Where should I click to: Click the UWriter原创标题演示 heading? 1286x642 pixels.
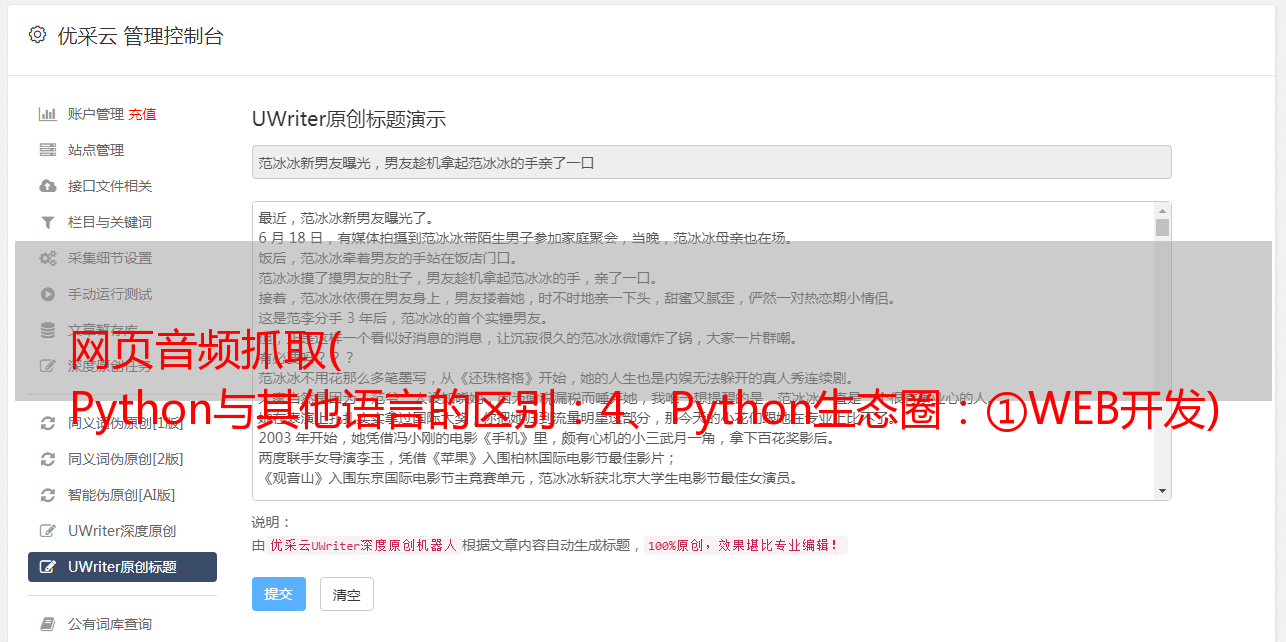coord(349,119)
